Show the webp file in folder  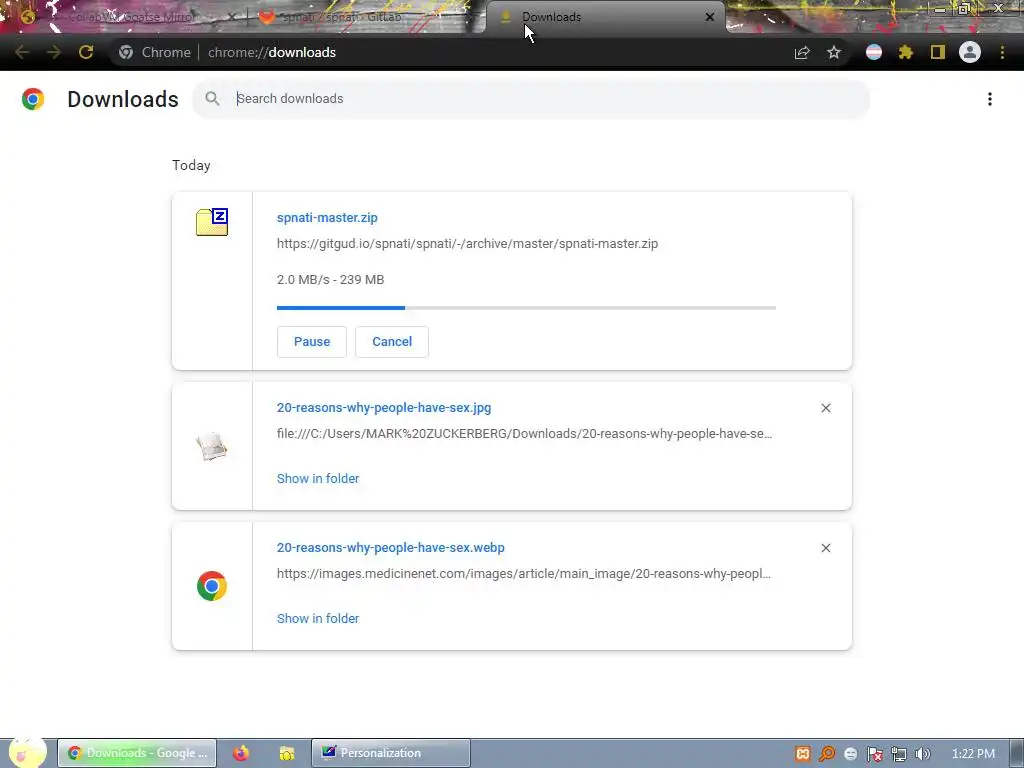(318, 618)
